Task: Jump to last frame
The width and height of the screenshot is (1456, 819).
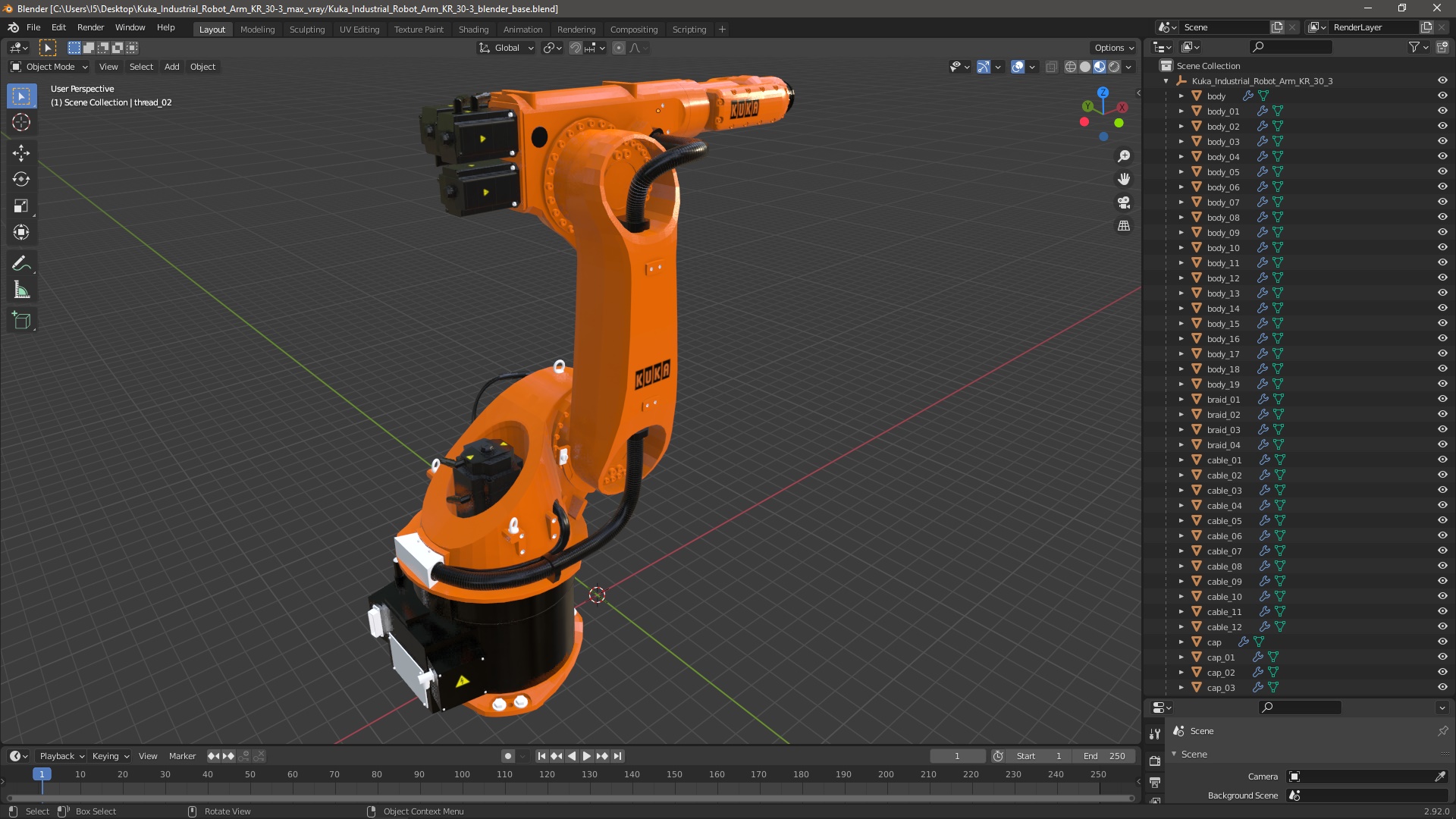Action: tap(617, 756)
